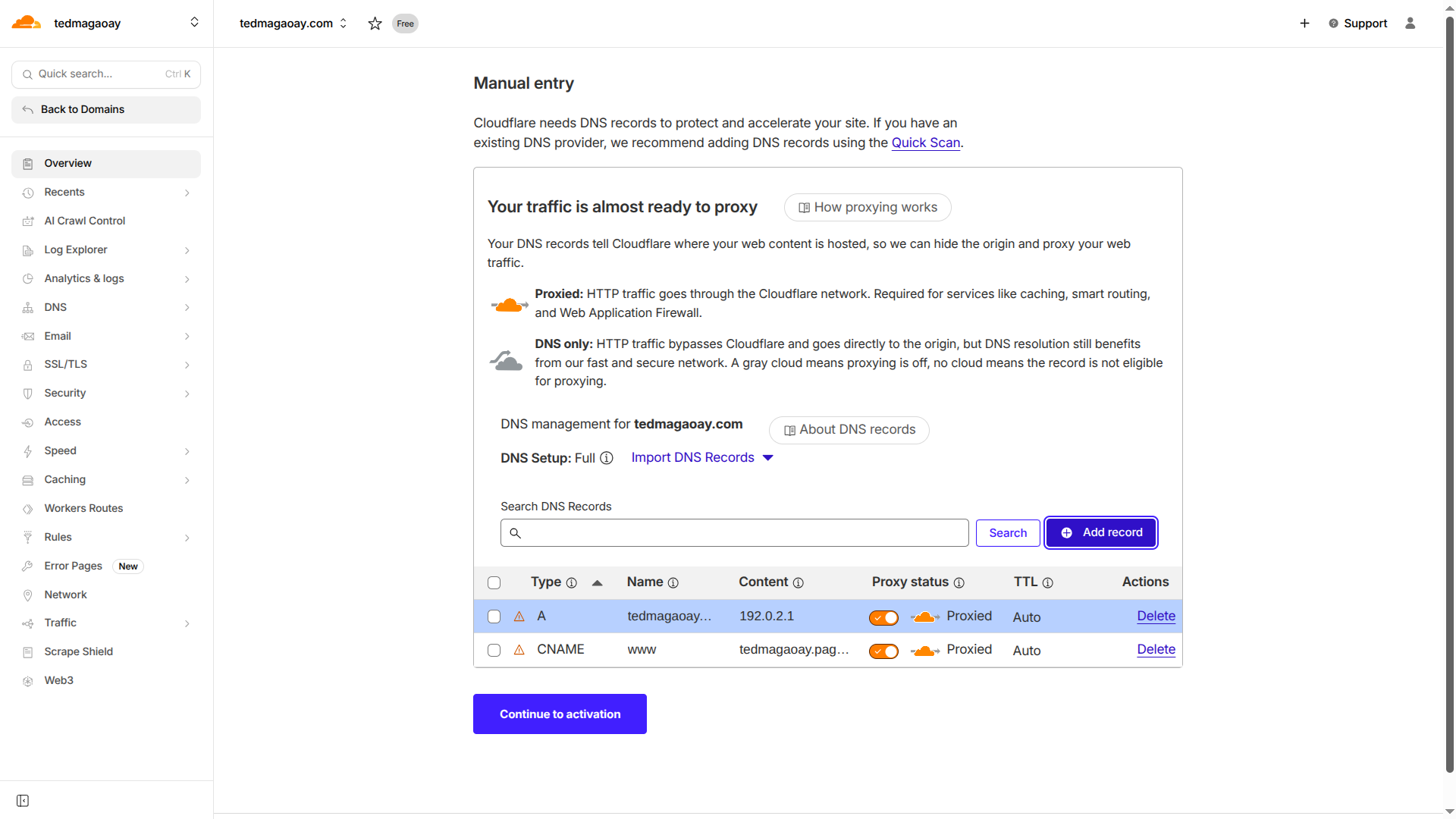1456x819 pixels.
Task: Open AI Crawl Control in sidebar
Action: [x=85, y=221]
